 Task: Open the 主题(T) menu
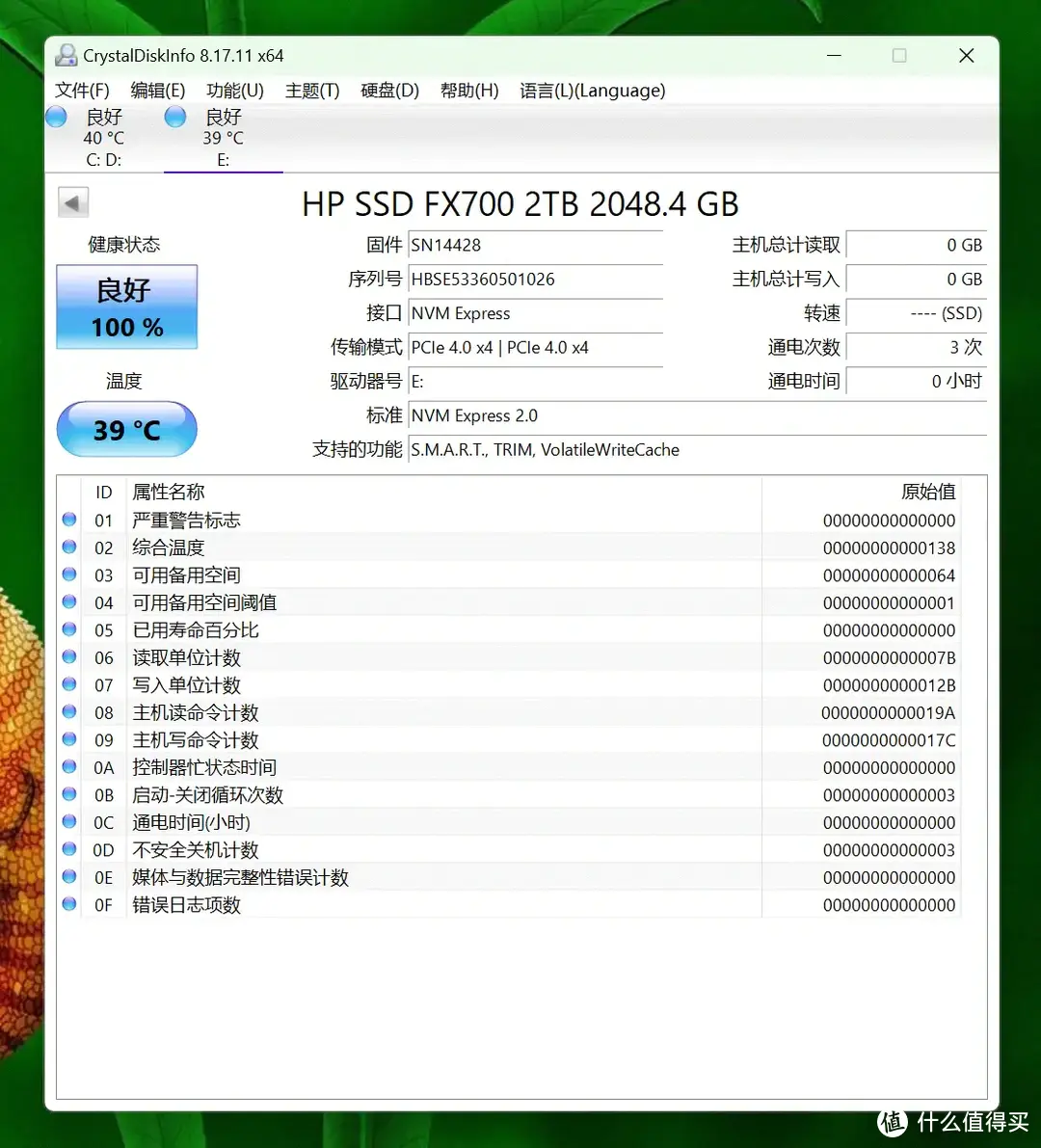point(312,91)
